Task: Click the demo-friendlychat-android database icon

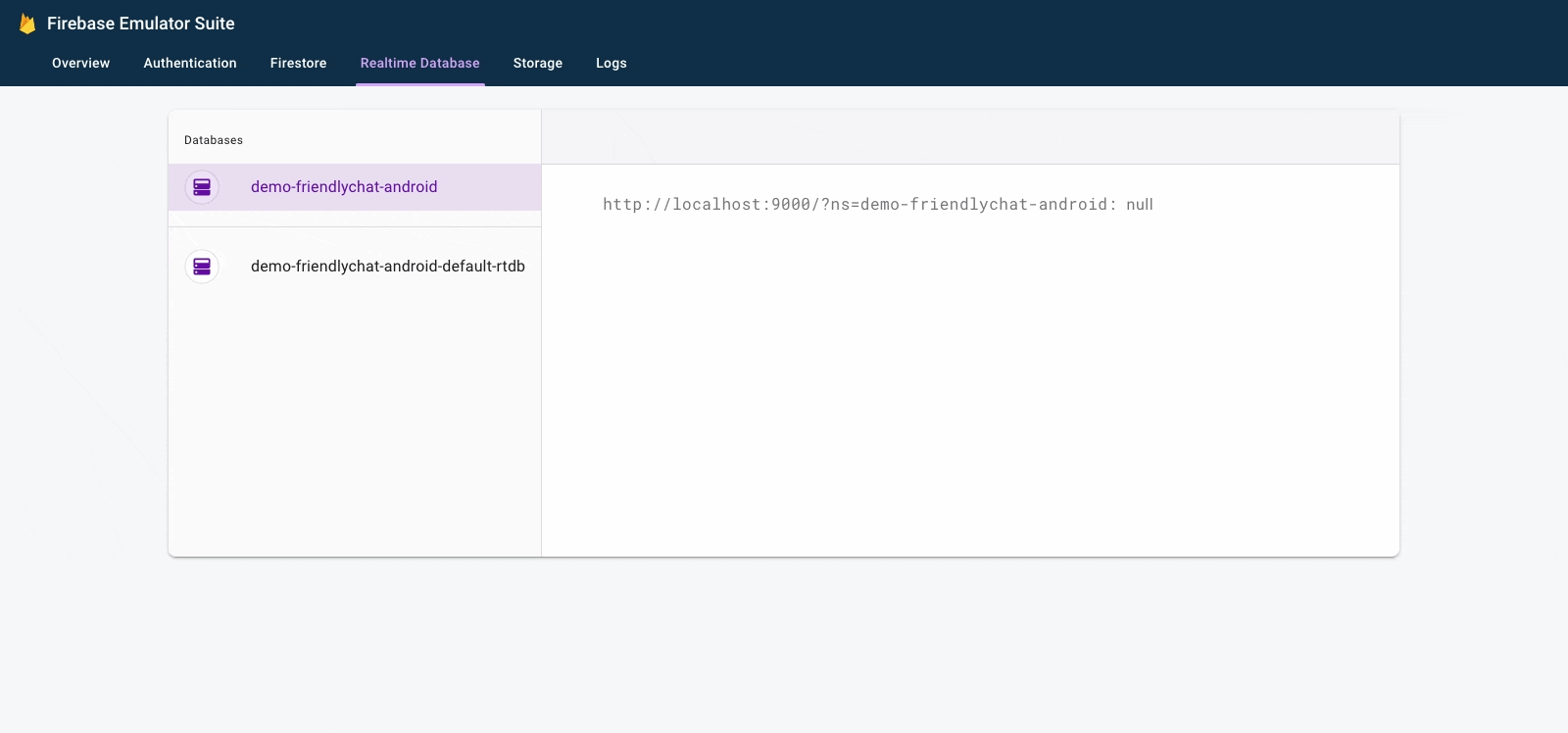Action: click(x=202, y=187)
